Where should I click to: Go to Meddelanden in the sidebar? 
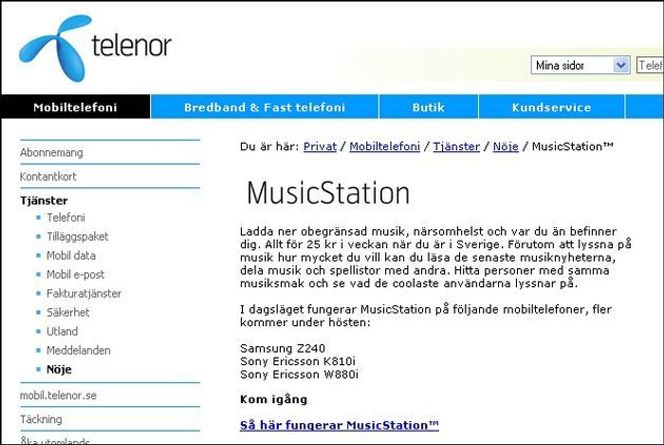point(78,351)
